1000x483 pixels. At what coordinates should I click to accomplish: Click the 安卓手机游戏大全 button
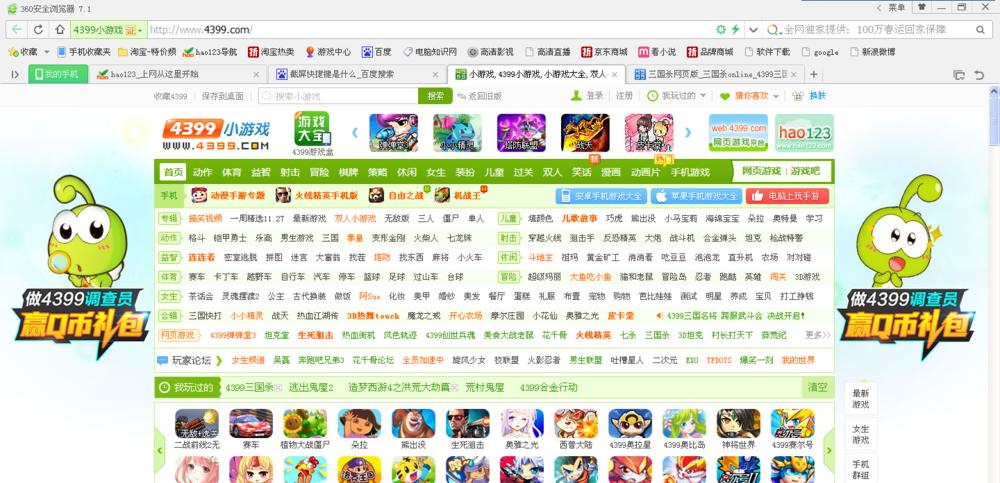pyautogui.click(x=601, y=196)
